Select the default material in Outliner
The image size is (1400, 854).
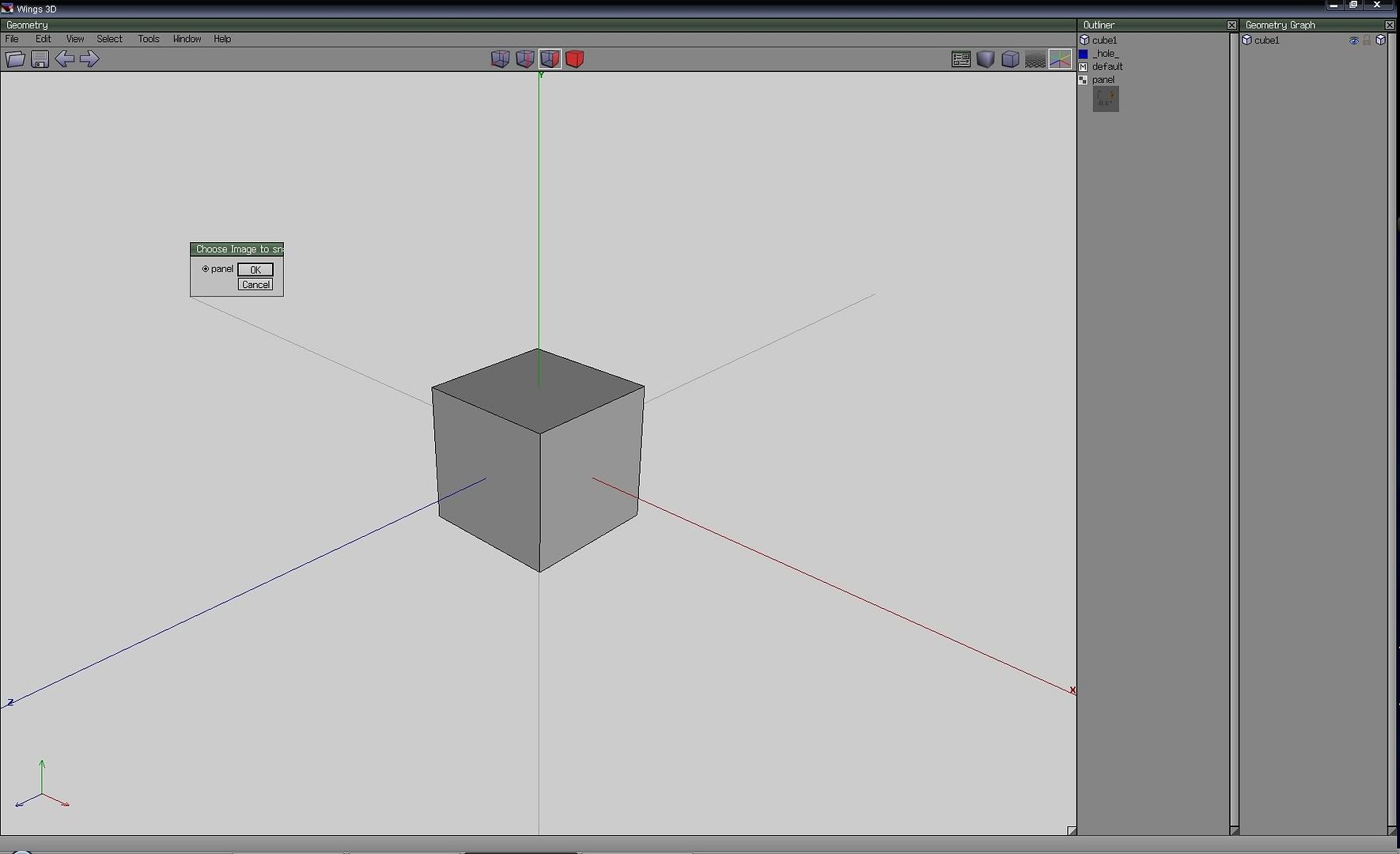click(x=1107, y=66)
